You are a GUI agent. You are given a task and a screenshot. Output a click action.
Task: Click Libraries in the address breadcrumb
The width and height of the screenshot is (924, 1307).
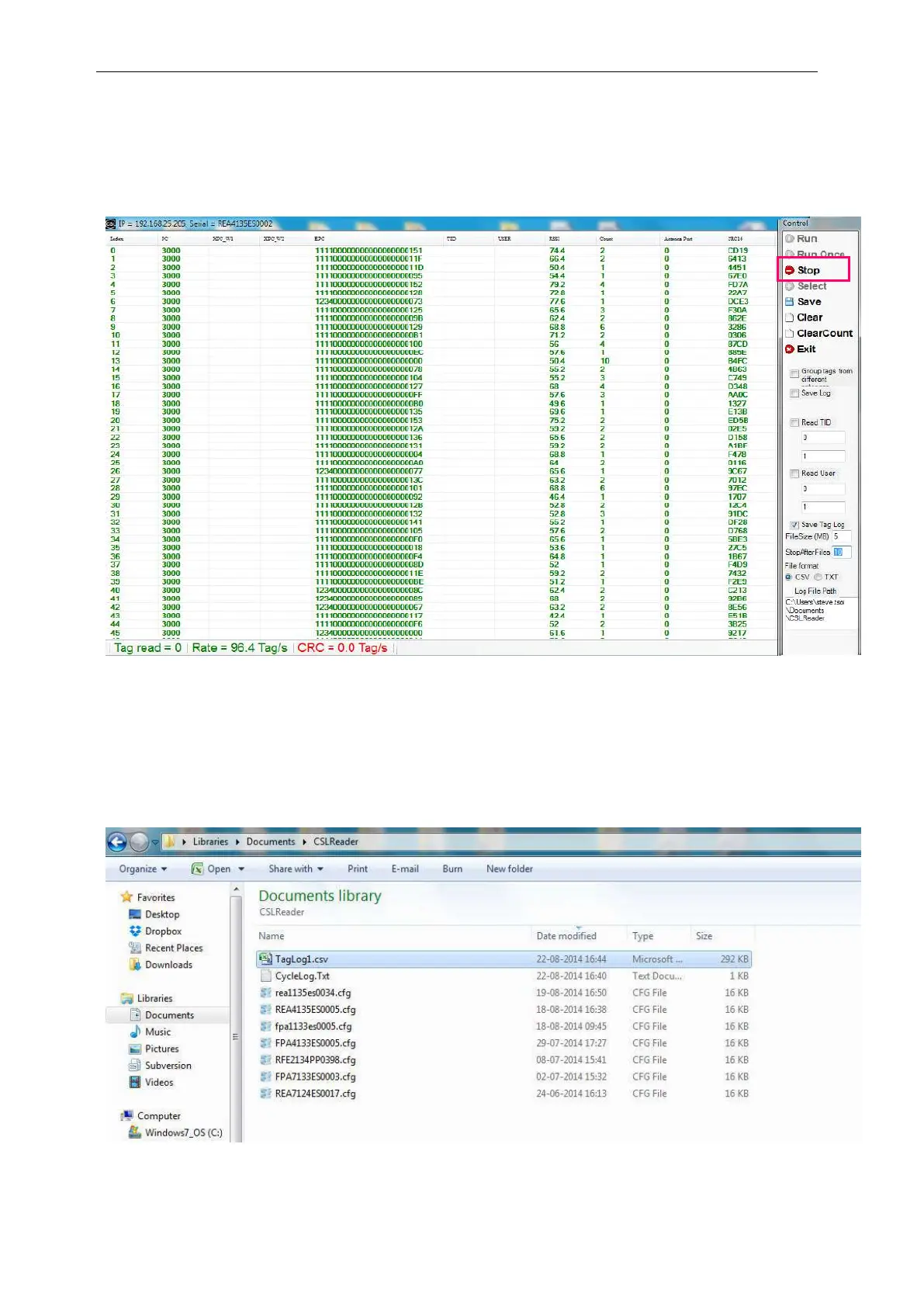click(x=210, y=842)
